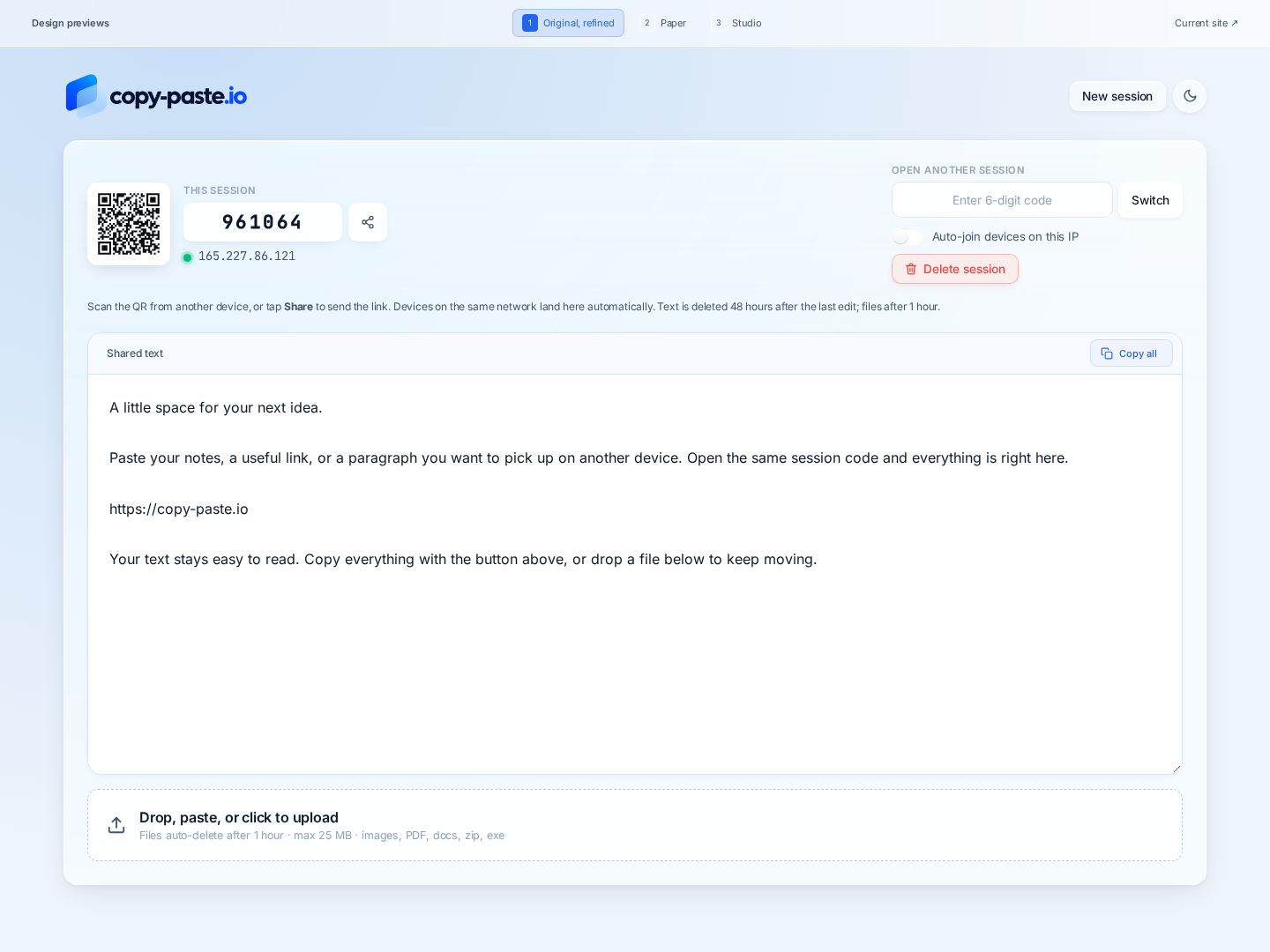Click the THIS SESSION label
This screenshot has width=1270, height=952.
coord(220,190)
